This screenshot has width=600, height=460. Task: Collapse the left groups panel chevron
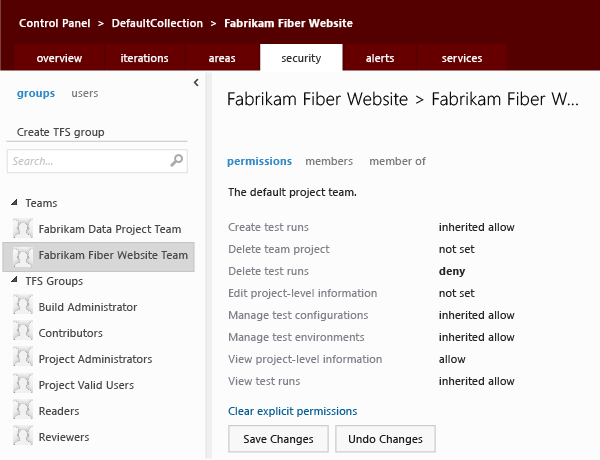click(x=196, y=82)
